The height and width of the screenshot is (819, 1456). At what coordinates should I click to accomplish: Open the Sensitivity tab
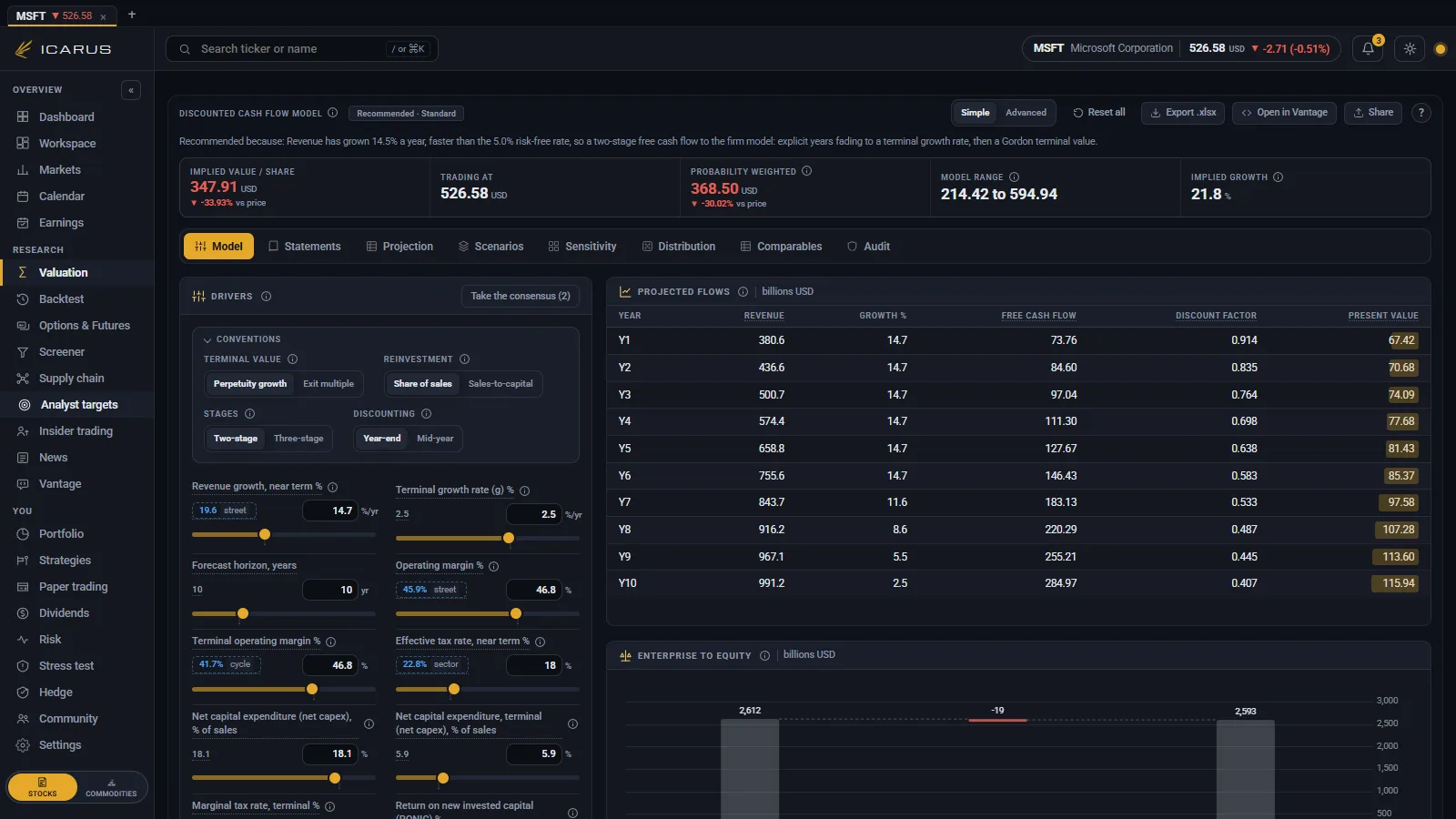[x=582, y=247]
